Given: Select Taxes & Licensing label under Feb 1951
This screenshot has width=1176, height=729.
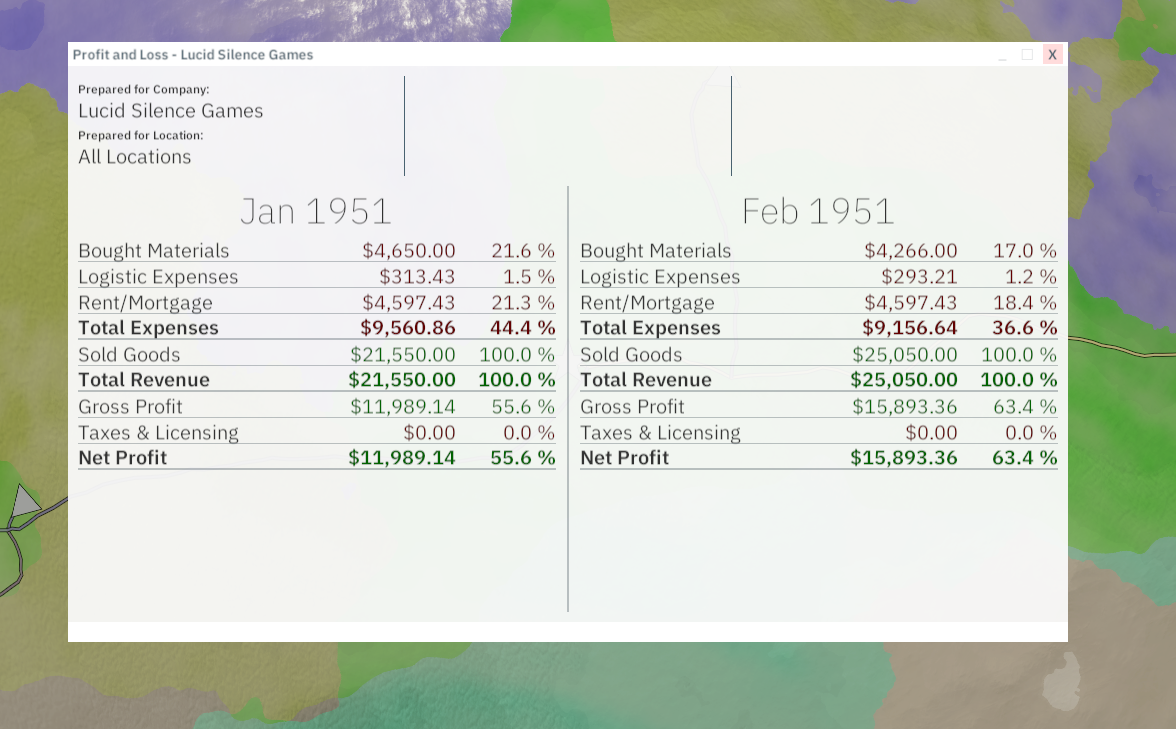Looking at the screenshot, I should pyautogui.click(x=660, y=433).
